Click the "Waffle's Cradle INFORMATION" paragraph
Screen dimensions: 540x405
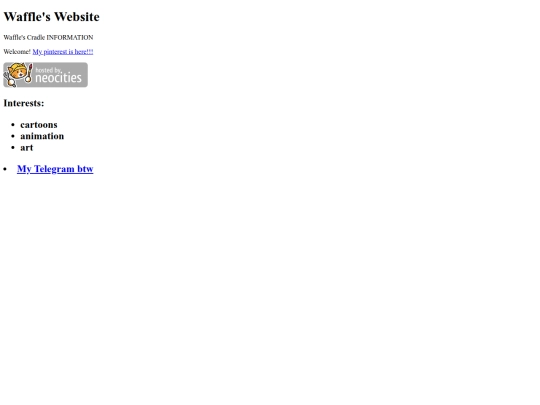coord(48,37)
